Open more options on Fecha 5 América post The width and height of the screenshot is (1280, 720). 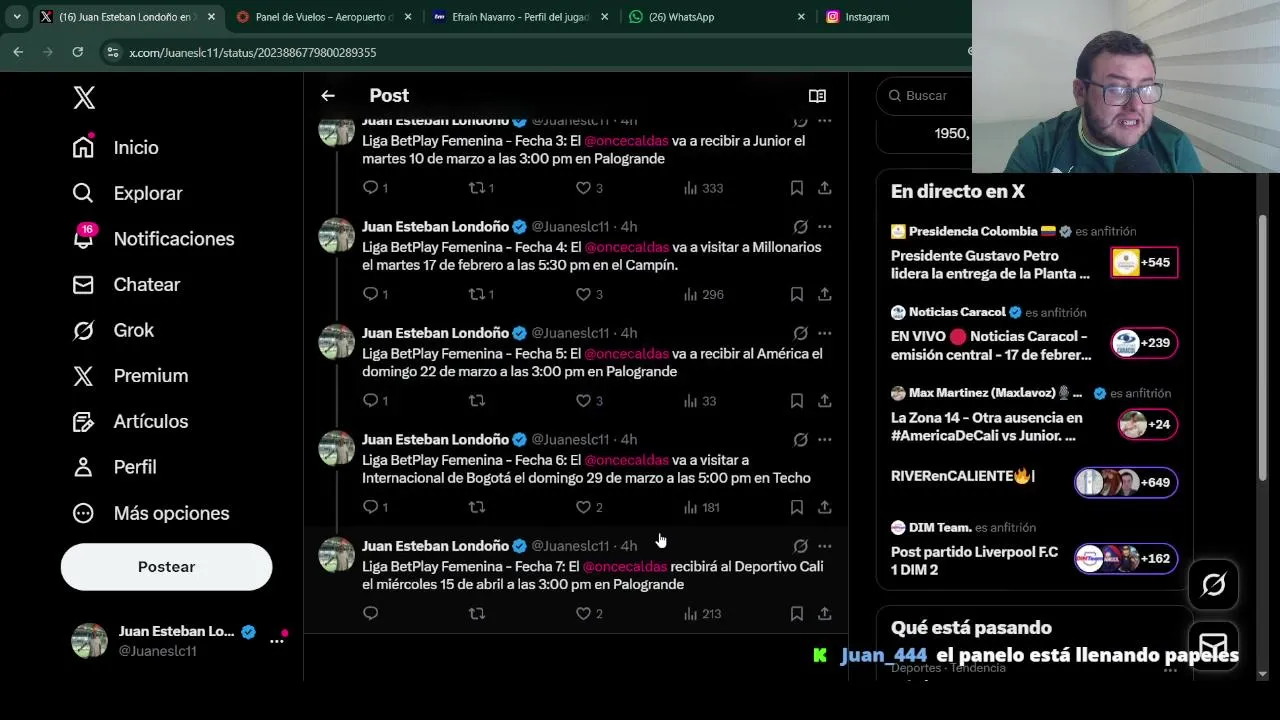825,333
